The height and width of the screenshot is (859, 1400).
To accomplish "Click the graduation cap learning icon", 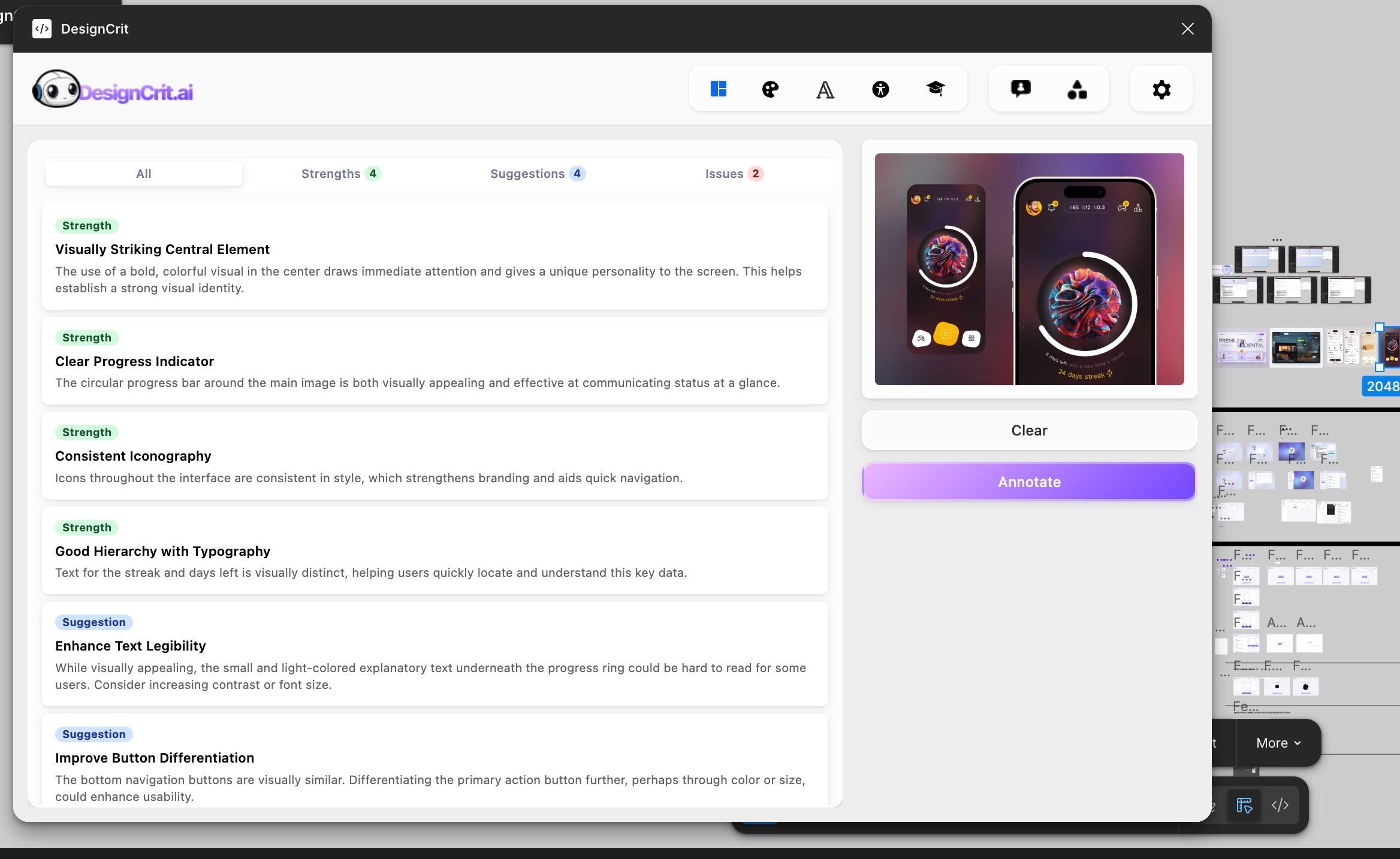I will pos(936,89).
